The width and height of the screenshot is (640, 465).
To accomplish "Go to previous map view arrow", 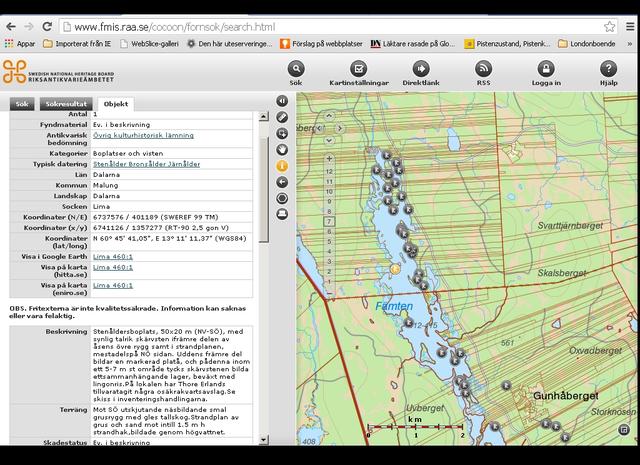I will coord(282,181).
